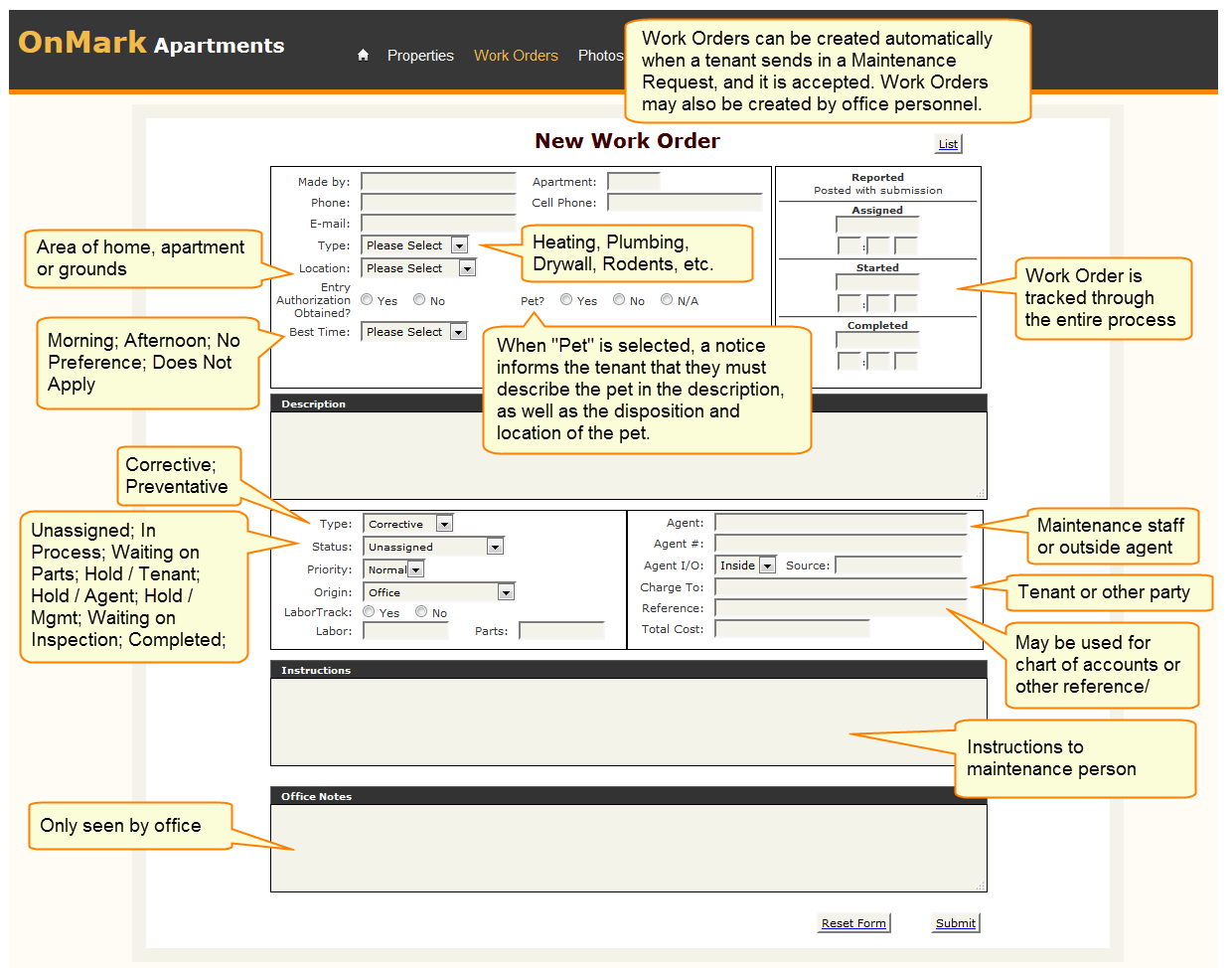Open the Priority Normal dropdown
Screen dimensions: 1232x968
394,569
